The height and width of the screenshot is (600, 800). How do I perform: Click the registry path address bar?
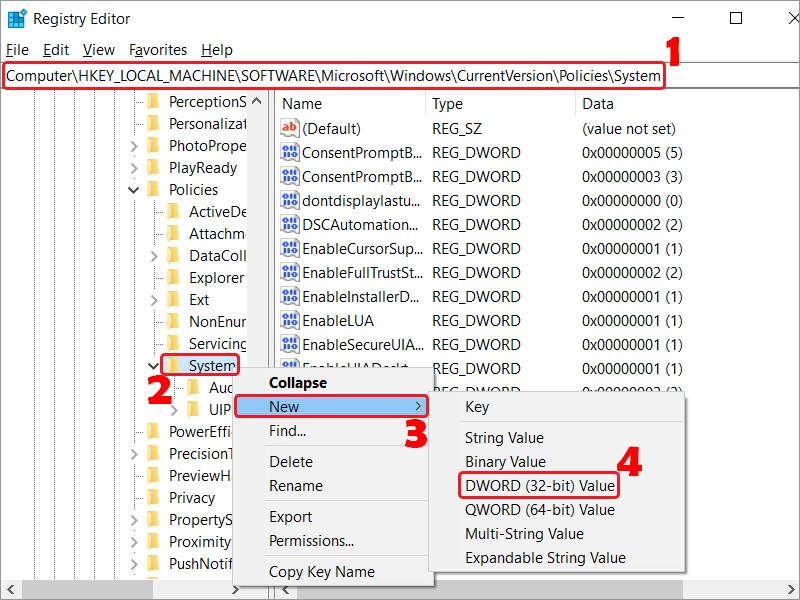pos(400,76)
